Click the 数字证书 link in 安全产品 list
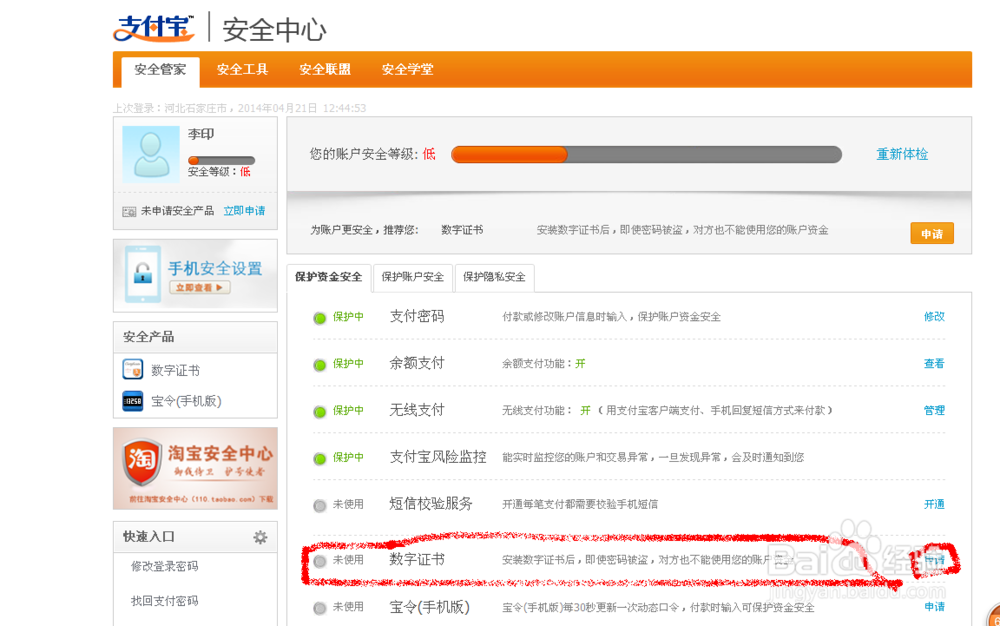Viewport: 1000px width, 626px height. pyautogui.click(x=175, y=370)
